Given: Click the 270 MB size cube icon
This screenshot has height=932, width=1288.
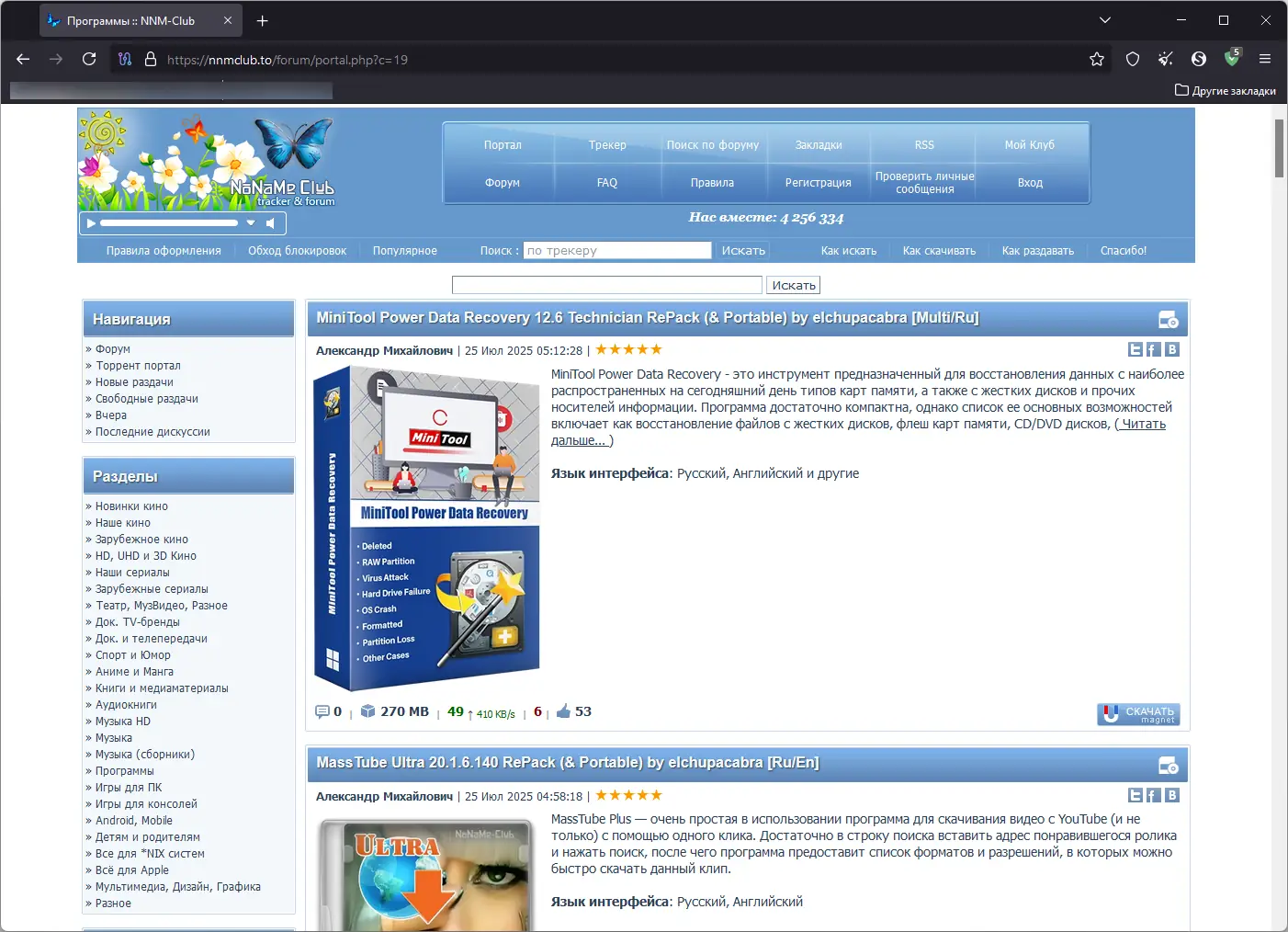Looking at the screenshot, I should (367, 711).
